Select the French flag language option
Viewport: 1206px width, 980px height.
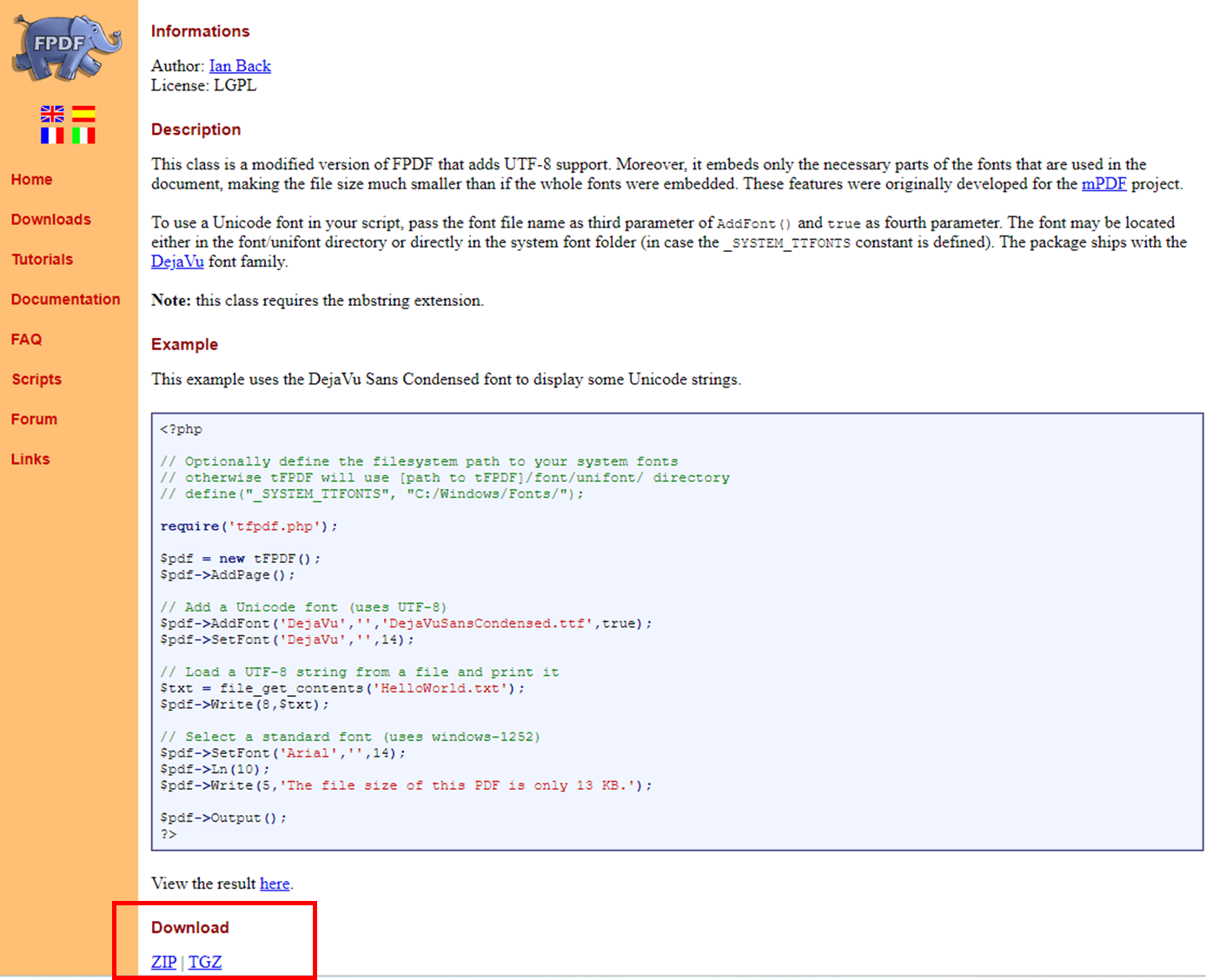pos(52,135)
